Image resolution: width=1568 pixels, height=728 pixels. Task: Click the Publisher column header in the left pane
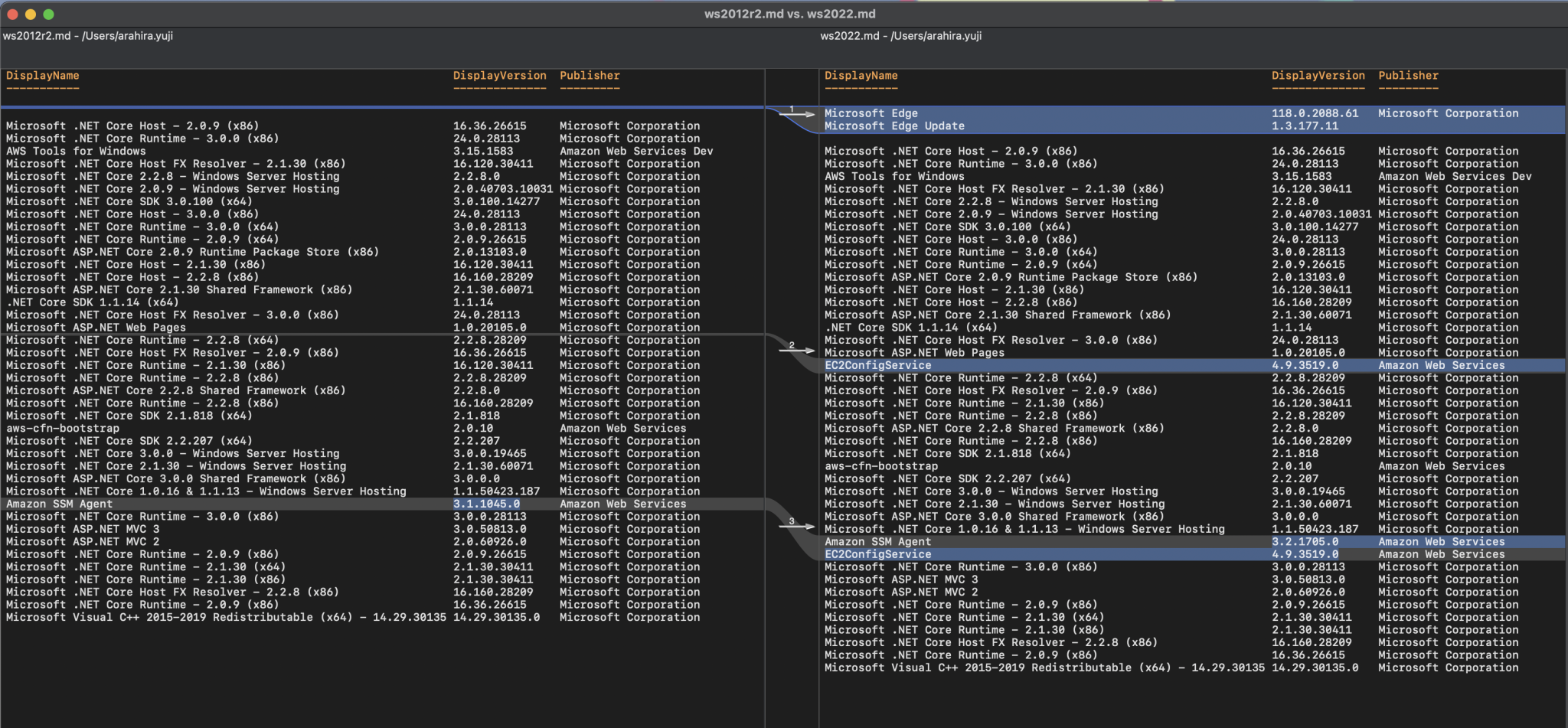pos(590,75)
